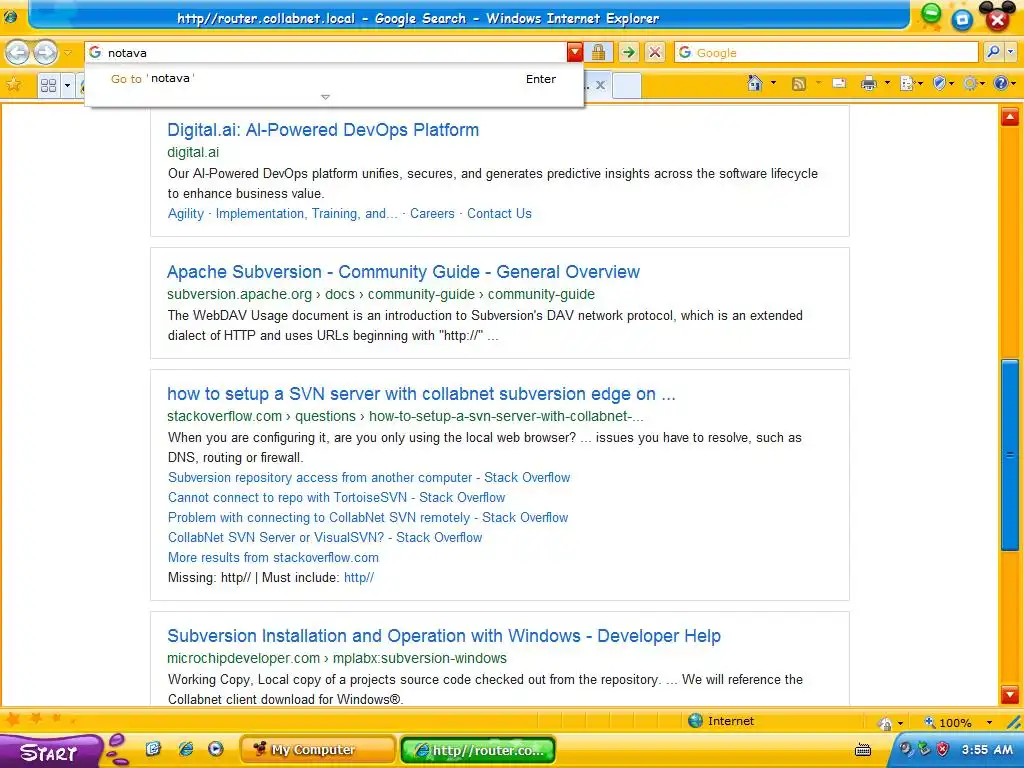This screenshot has width=1024, height=768.
Task: Expand the address suggestion list with down arrow
Action: [325, 97]
